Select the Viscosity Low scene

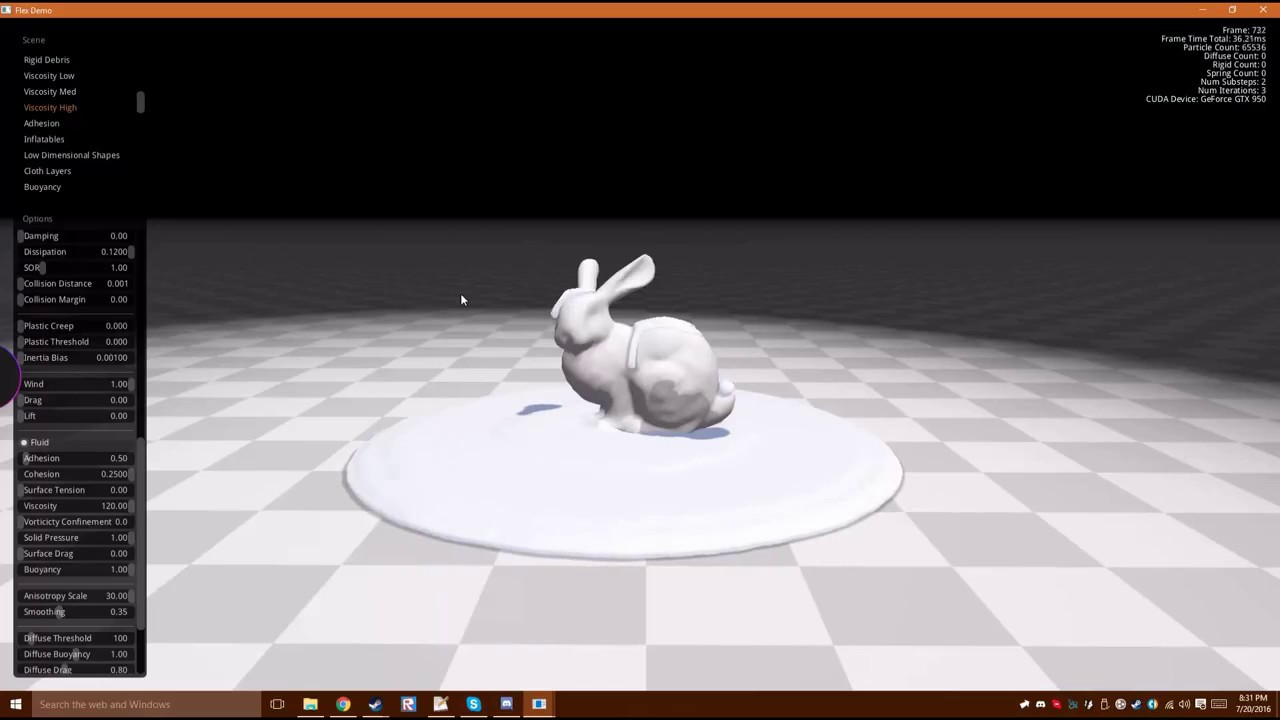(49, 76)
